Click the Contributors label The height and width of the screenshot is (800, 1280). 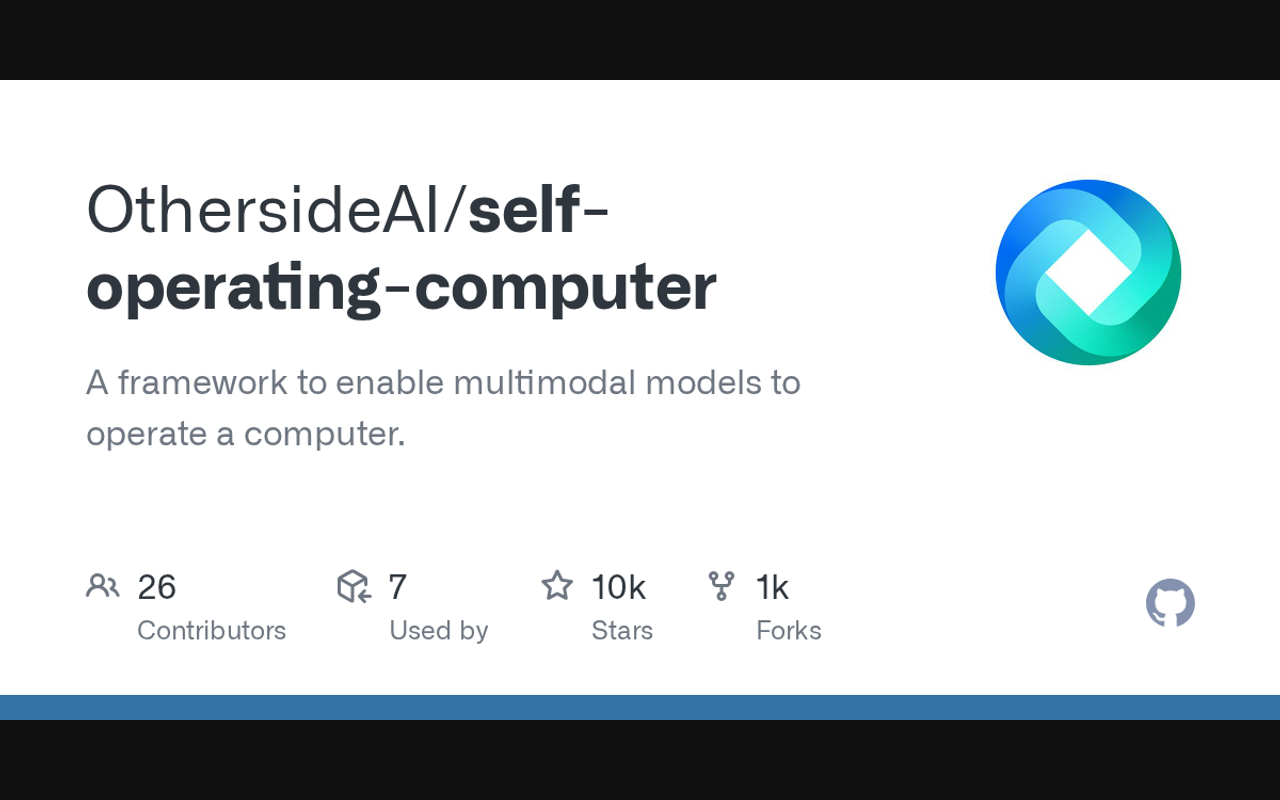(211, 631)
